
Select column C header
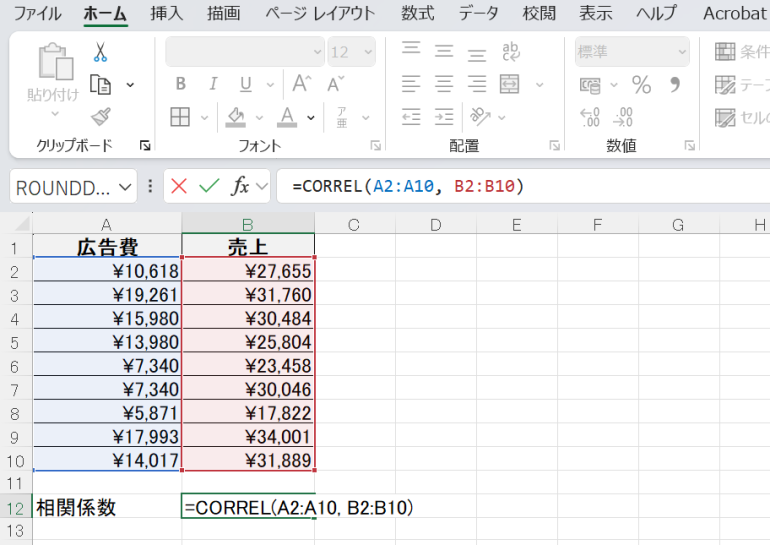coord(354,225)
